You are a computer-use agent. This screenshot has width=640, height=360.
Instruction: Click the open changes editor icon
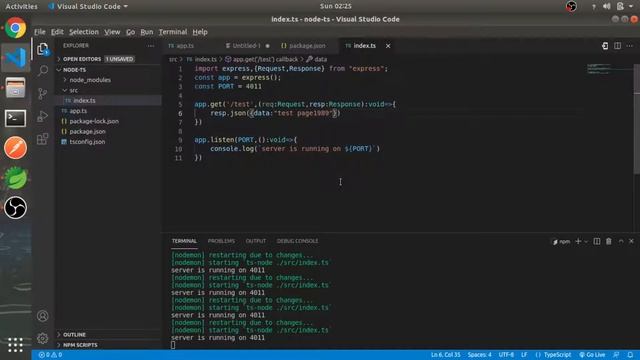605,46
